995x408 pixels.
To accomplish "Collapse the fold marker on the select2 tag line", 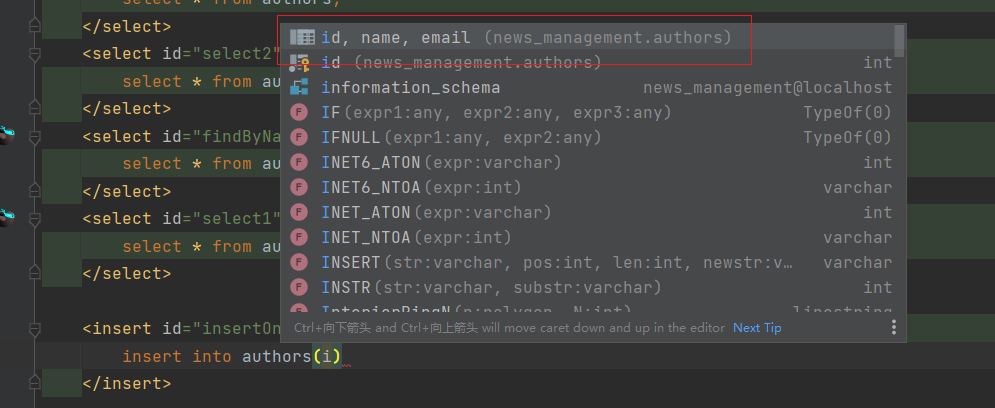I will pyautogui.click(x=35, y=54).
